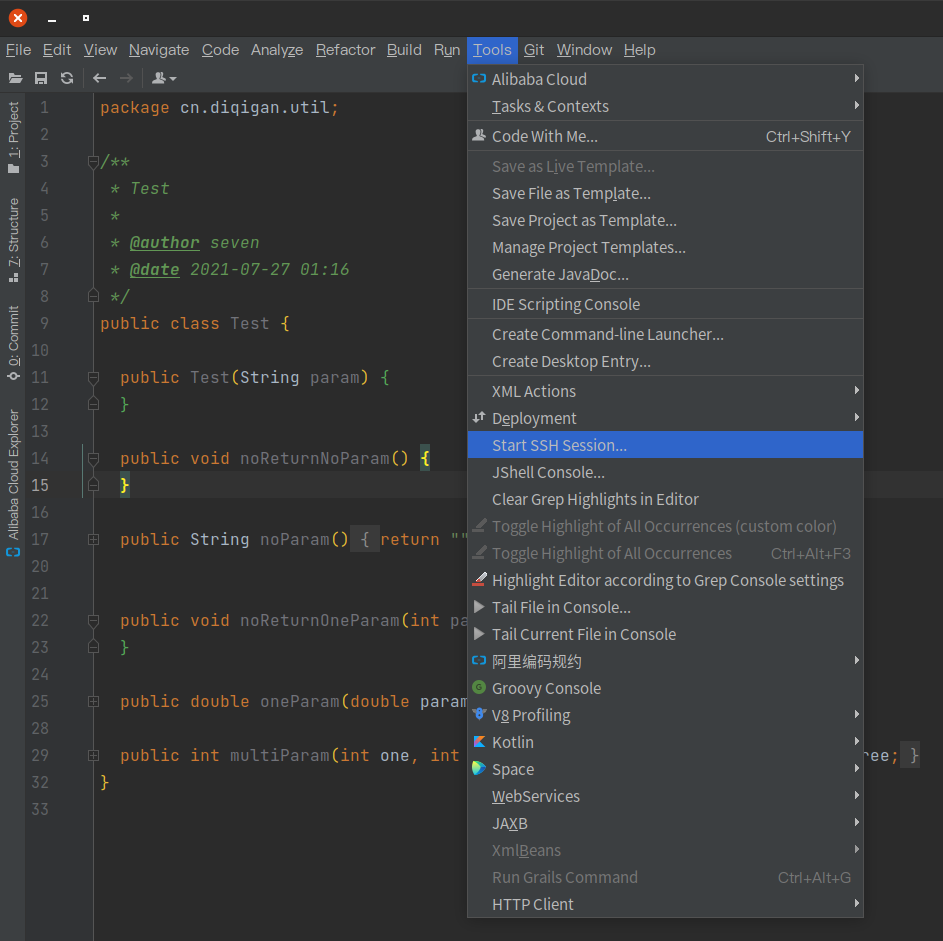This screenshot has height=941, width=943.
Task: Open the Structure tool window
Action: coord(13,240)
